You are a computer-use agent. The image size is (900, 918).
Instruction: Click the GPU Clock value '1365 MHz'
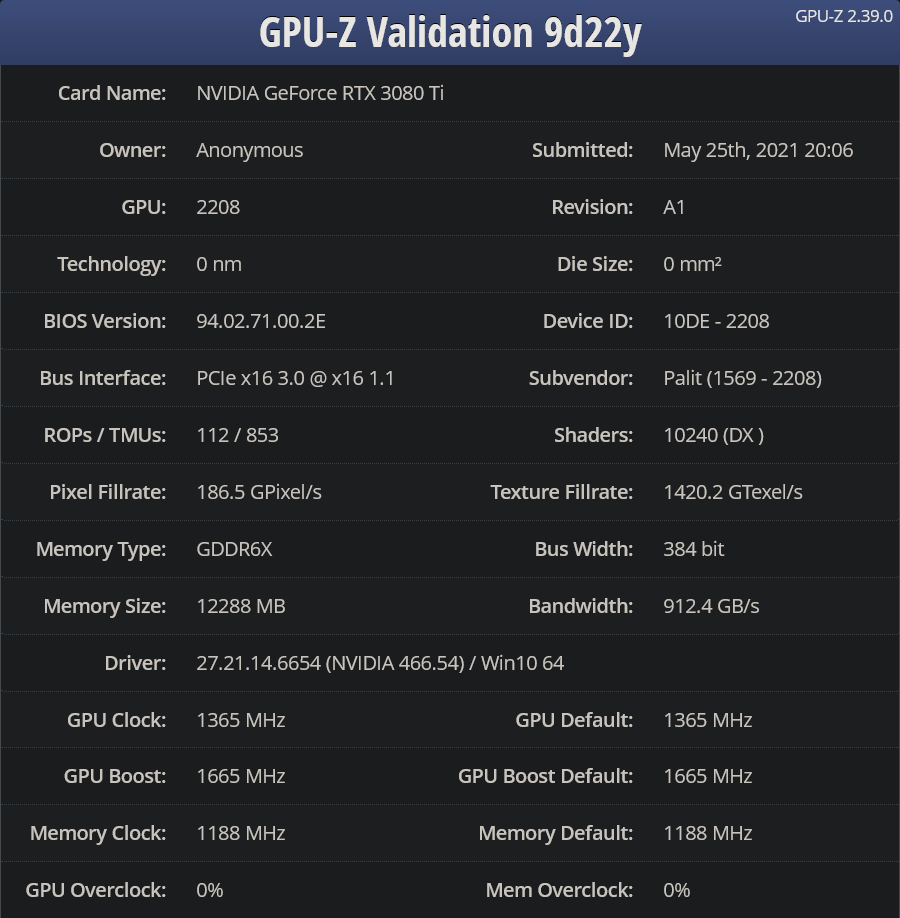pos(241,720)
